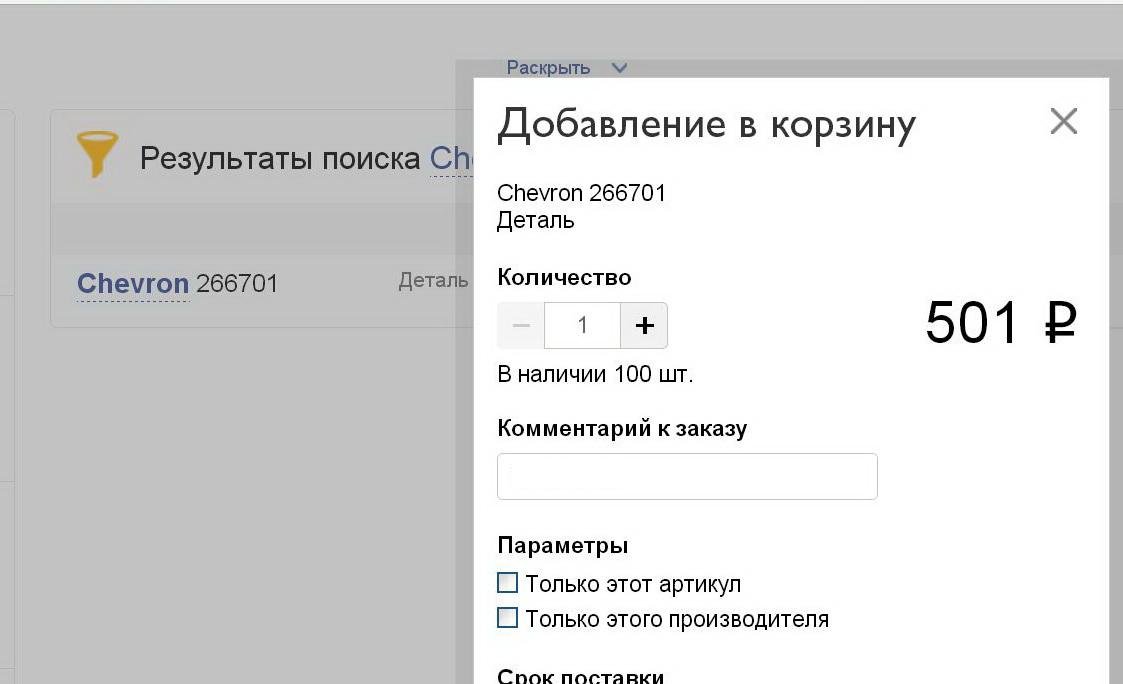Open the Chevron brand link in results
Viewport: 1123px width, 684px height.
[132, 284]
